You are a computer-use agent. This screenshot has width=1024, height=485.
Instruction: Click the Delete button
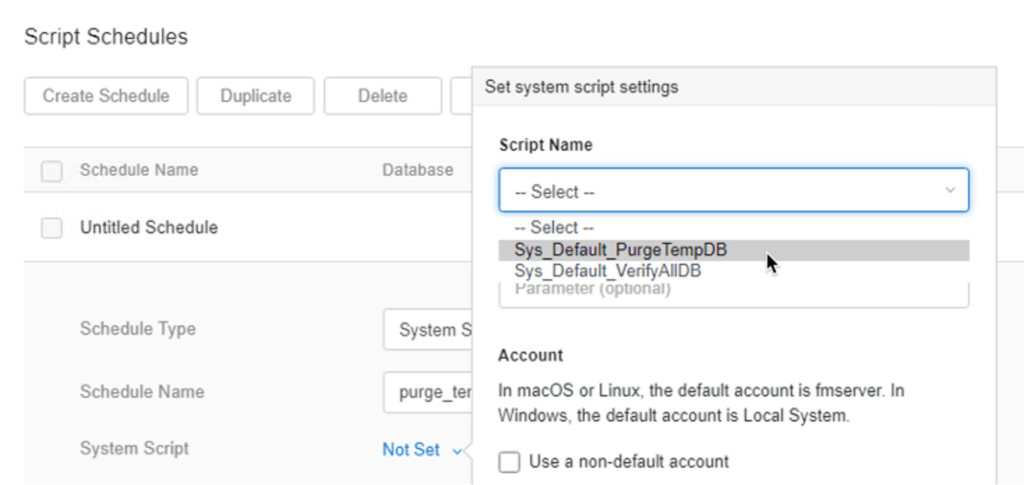point(382,96)
